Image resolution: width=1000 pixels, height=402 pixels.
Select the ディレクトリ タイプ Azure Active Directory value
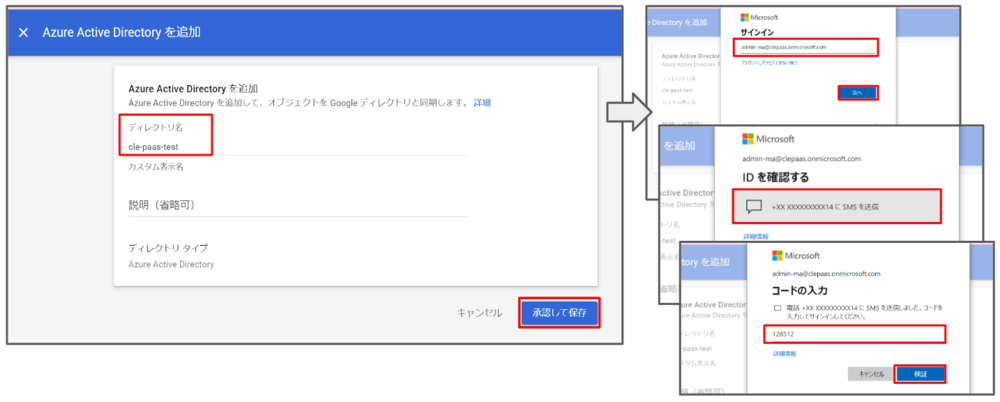(171, 264)
